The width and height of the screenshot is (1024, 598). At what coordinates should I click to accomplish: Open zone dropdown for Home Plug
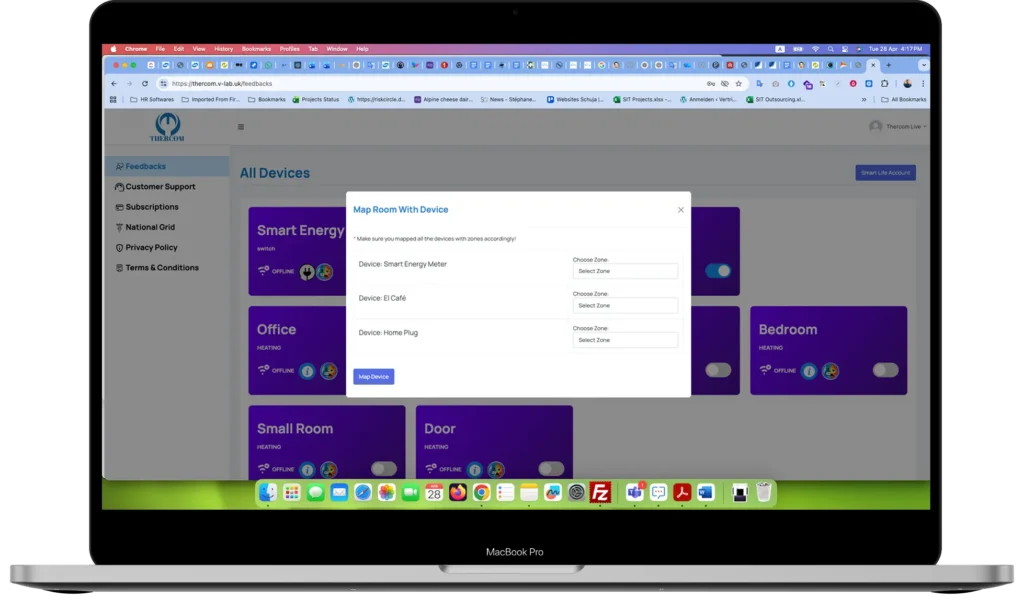click(625, 340)
